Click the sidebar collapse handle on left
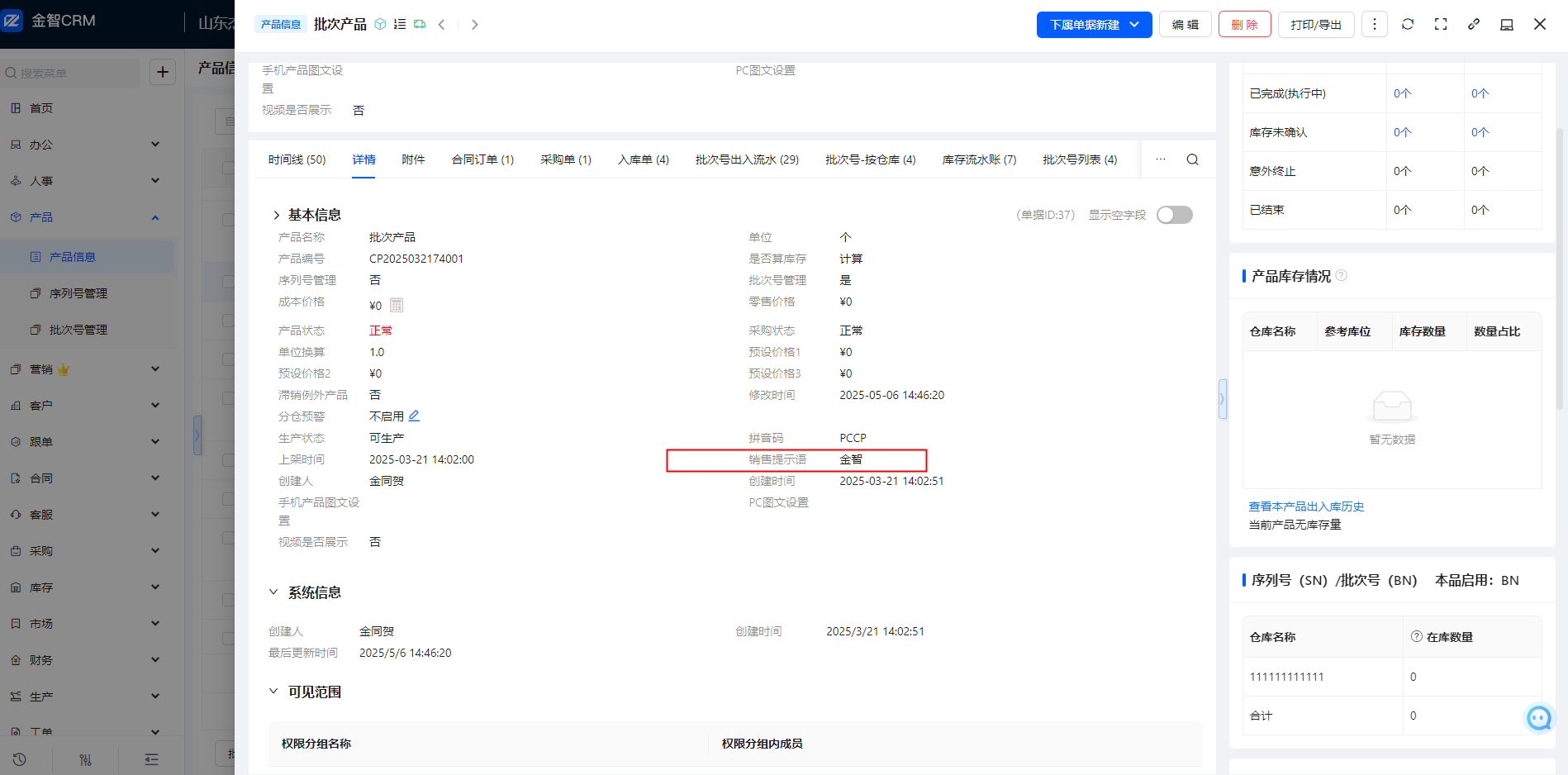The width and height of the screenshot is (1568, 775). tap(197, 435)
